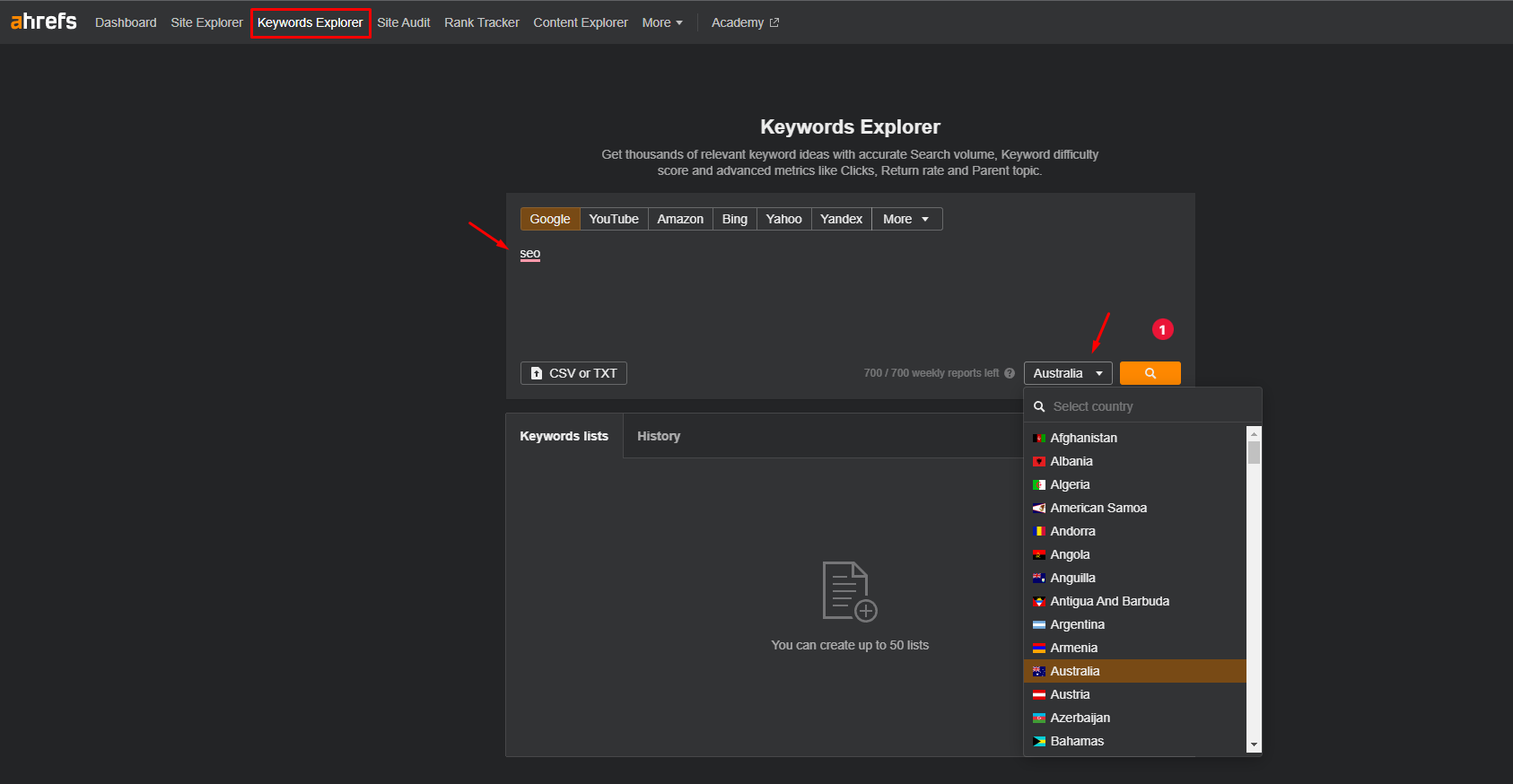Screen dimensions: 1513x784
Task: Select Google search engine
Action: pos(550,219)
